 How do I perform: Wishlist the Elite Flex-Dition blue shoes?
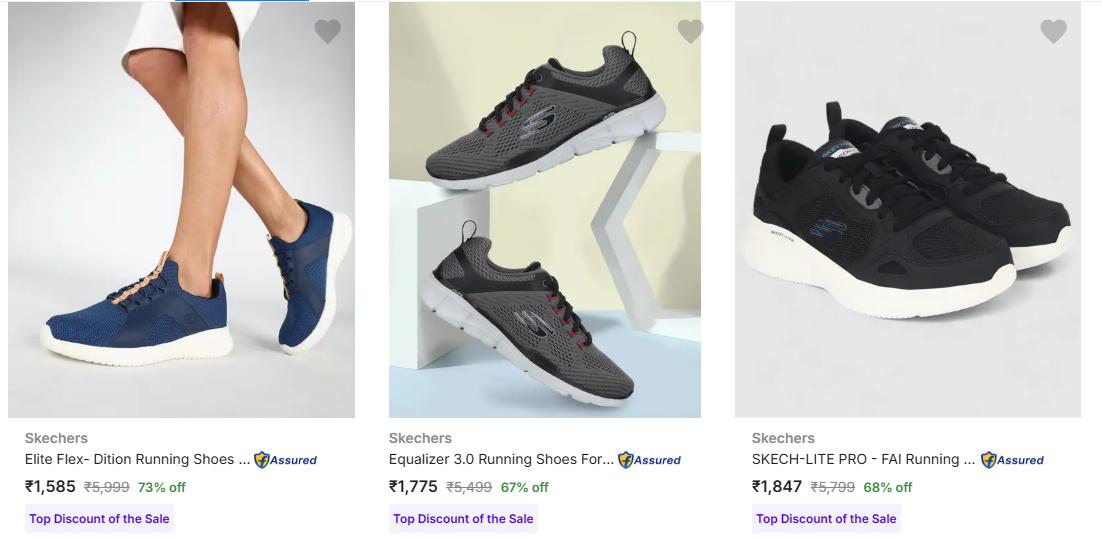(328, 32)
